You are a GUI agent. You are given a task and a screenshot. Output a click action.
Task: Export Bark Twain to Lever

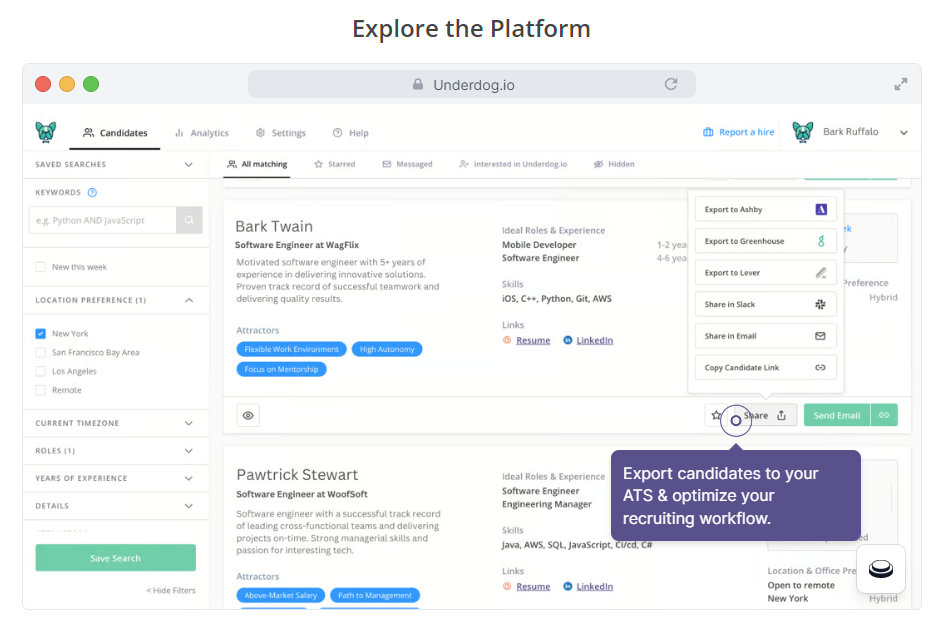coord(764,272)
